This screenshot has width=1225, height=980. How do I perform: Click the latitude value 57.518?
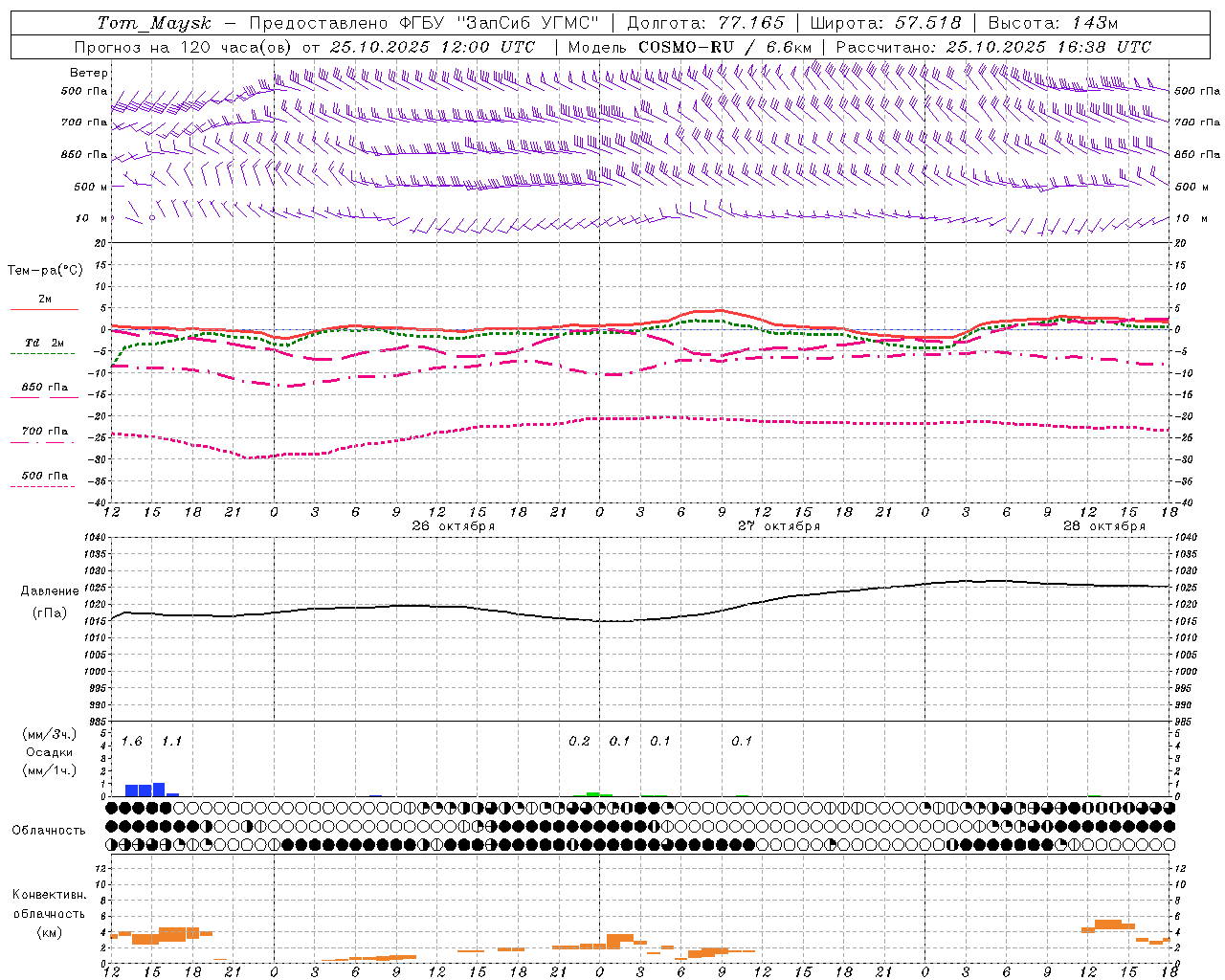(927, 23)
